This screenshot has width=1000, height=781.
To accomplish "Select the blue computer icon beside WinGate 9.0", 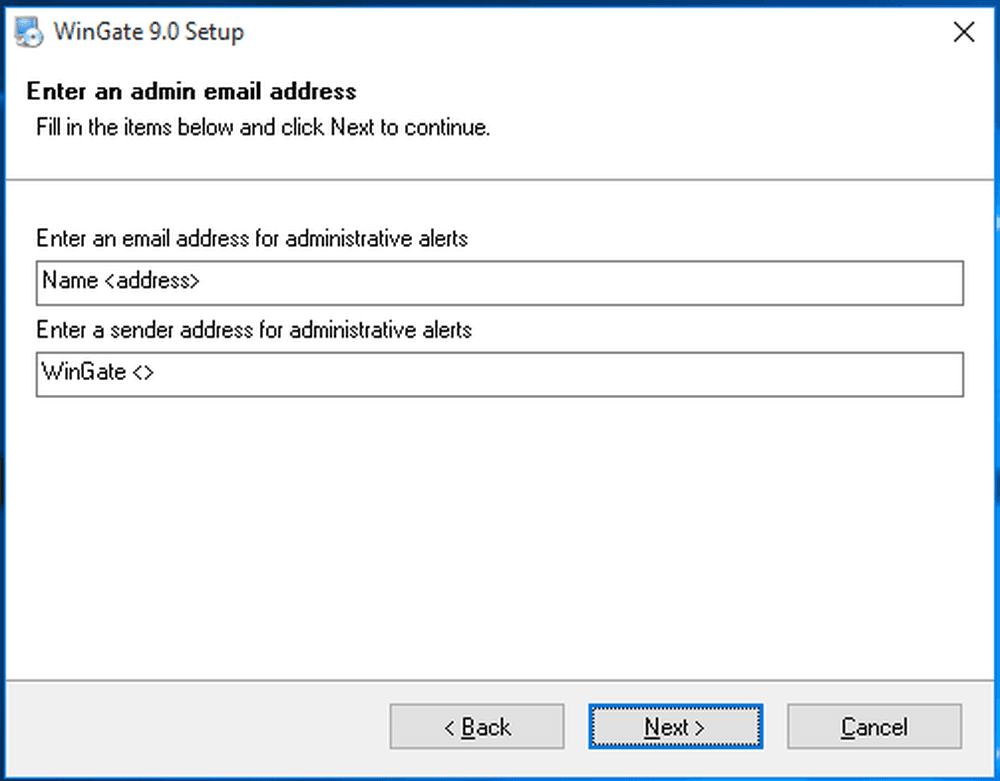I will click(x=30, y=31).
